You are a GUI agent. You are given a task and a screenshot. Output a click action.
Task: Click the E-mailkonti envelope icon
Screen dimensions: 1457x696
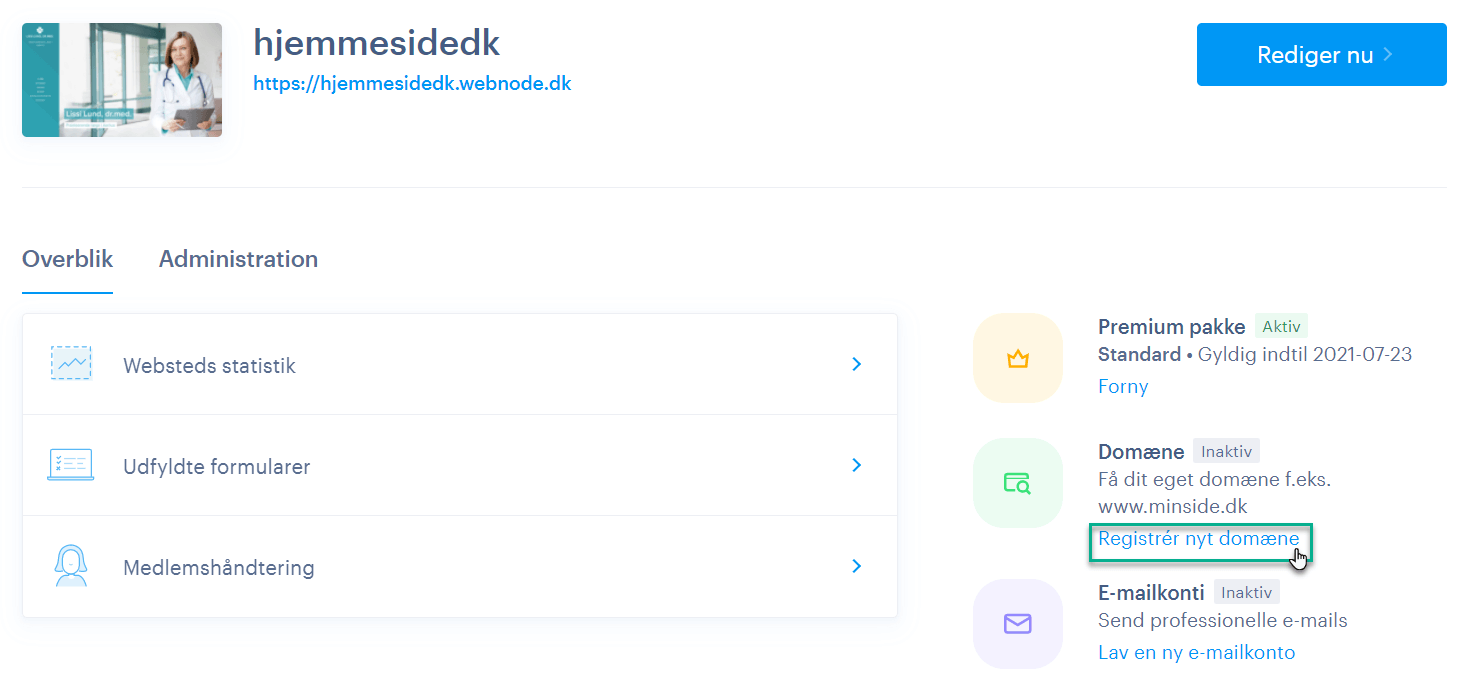pyautogui.click(x=1017, y=624)
